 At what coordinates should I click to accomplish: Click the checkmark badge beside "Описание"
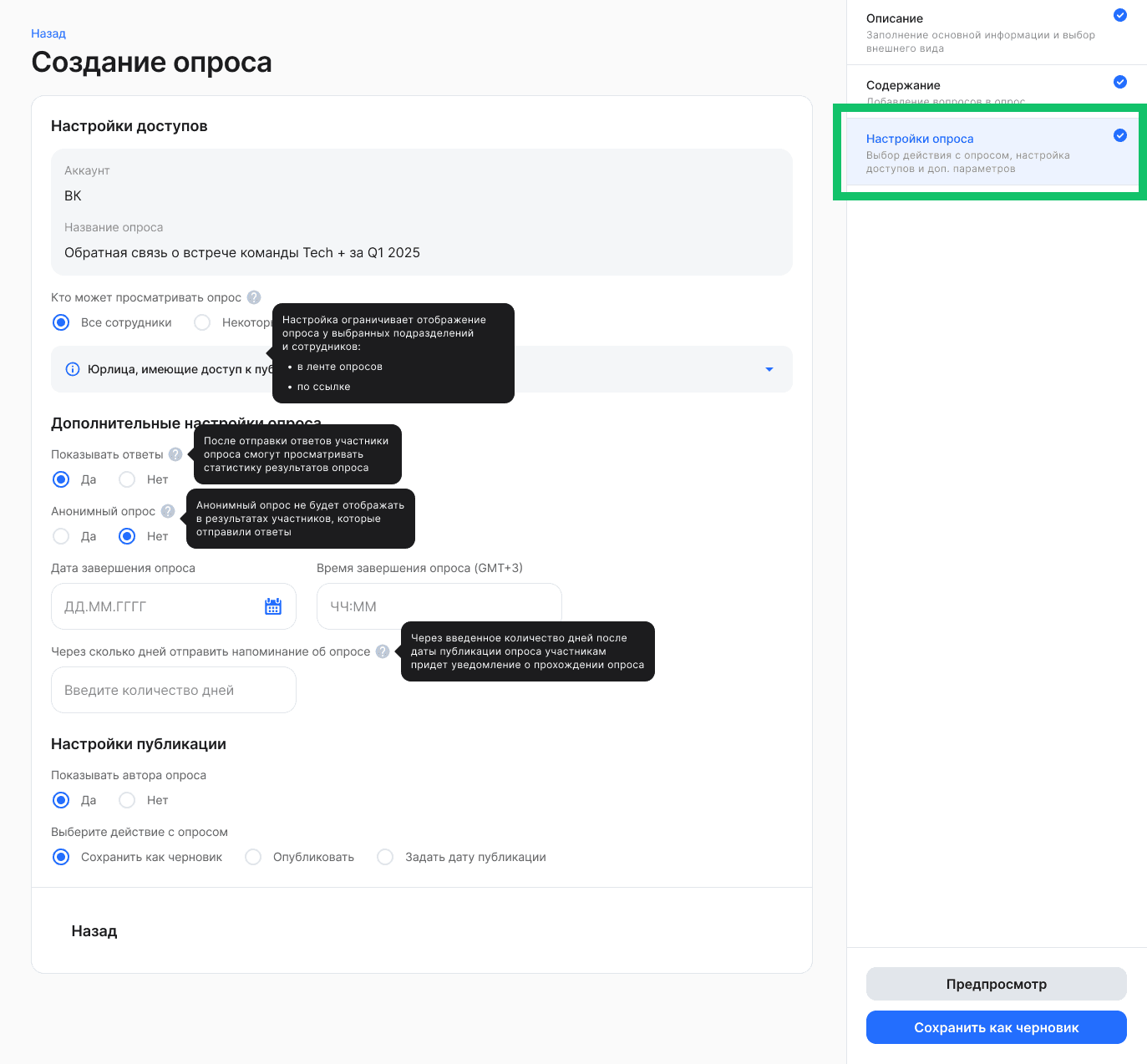pyautogui.click(x=1119, y=14)
